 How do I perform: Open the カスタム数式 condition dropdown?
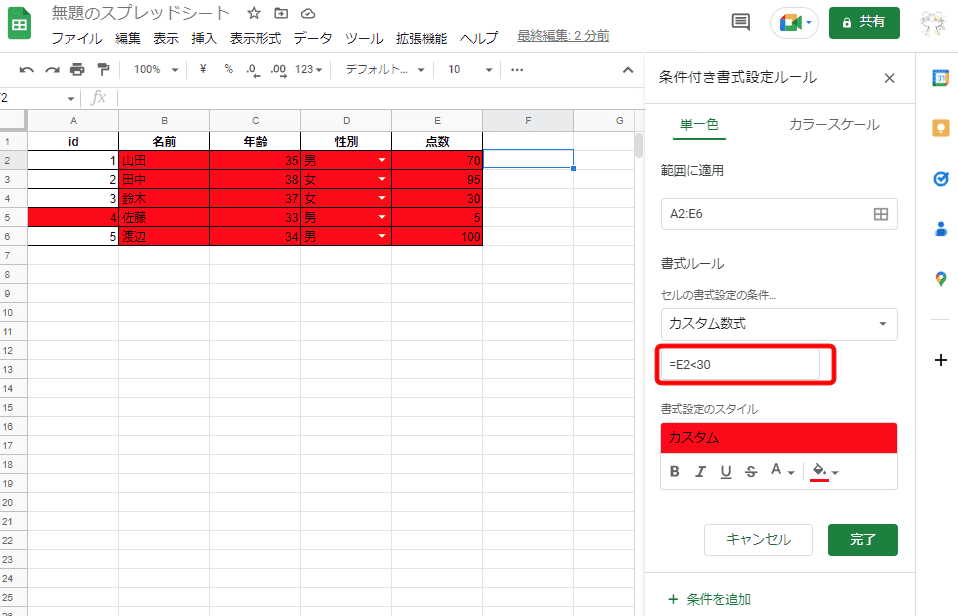click(779, 324)
